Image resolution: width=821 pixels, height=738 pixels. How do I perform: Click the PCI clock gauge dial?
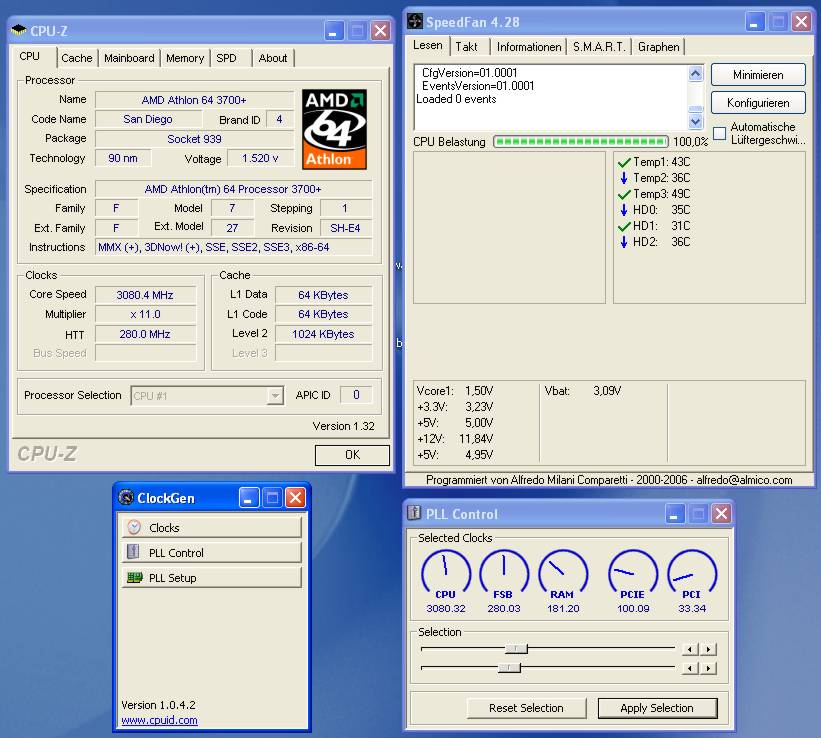(x=692, y=571)
